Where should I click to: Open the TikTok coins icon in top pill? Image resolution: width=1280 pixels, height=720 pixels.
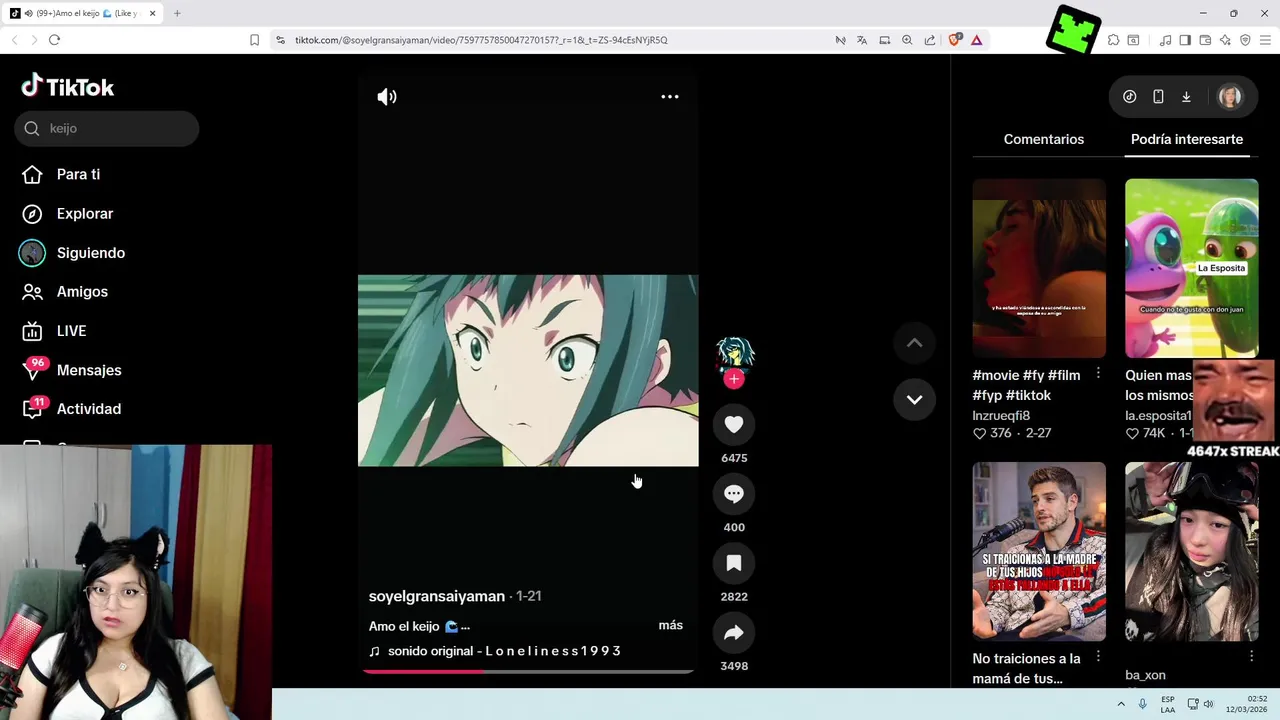pyautogui.click(x=1130, y=97)
